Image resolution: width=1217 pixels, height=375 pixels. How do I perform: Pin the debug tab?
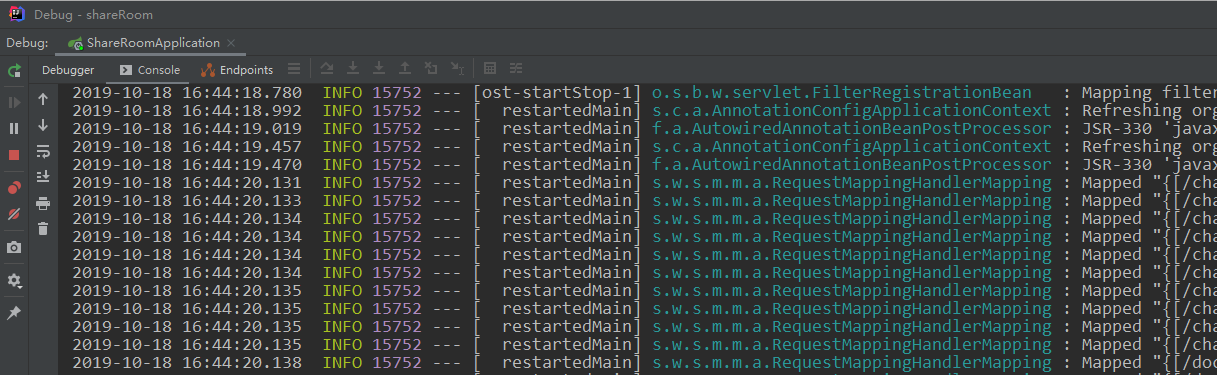point(14,313)
